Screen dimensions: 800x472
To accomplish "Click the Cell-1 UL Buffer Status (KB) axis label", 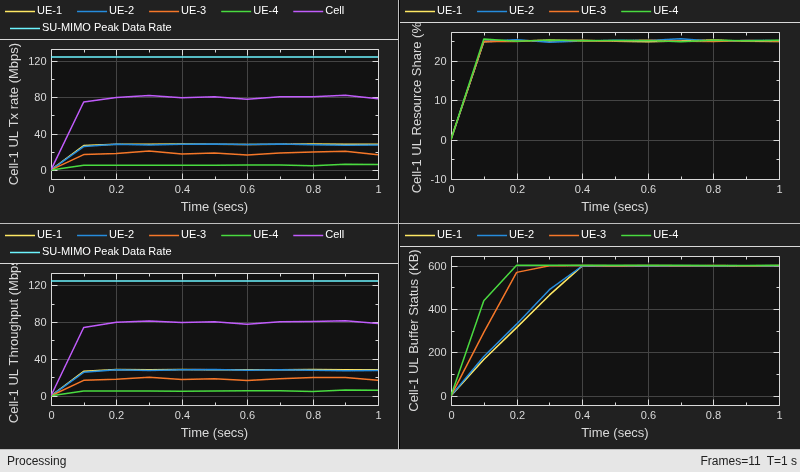I will (x=414, y=330).
